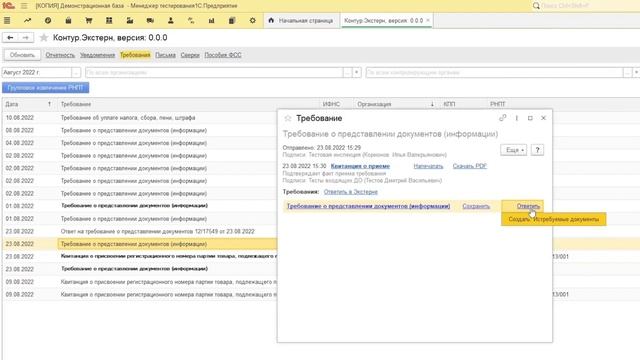Open the shopping cart section icon

pyautogui.click(x=89, y=20)
